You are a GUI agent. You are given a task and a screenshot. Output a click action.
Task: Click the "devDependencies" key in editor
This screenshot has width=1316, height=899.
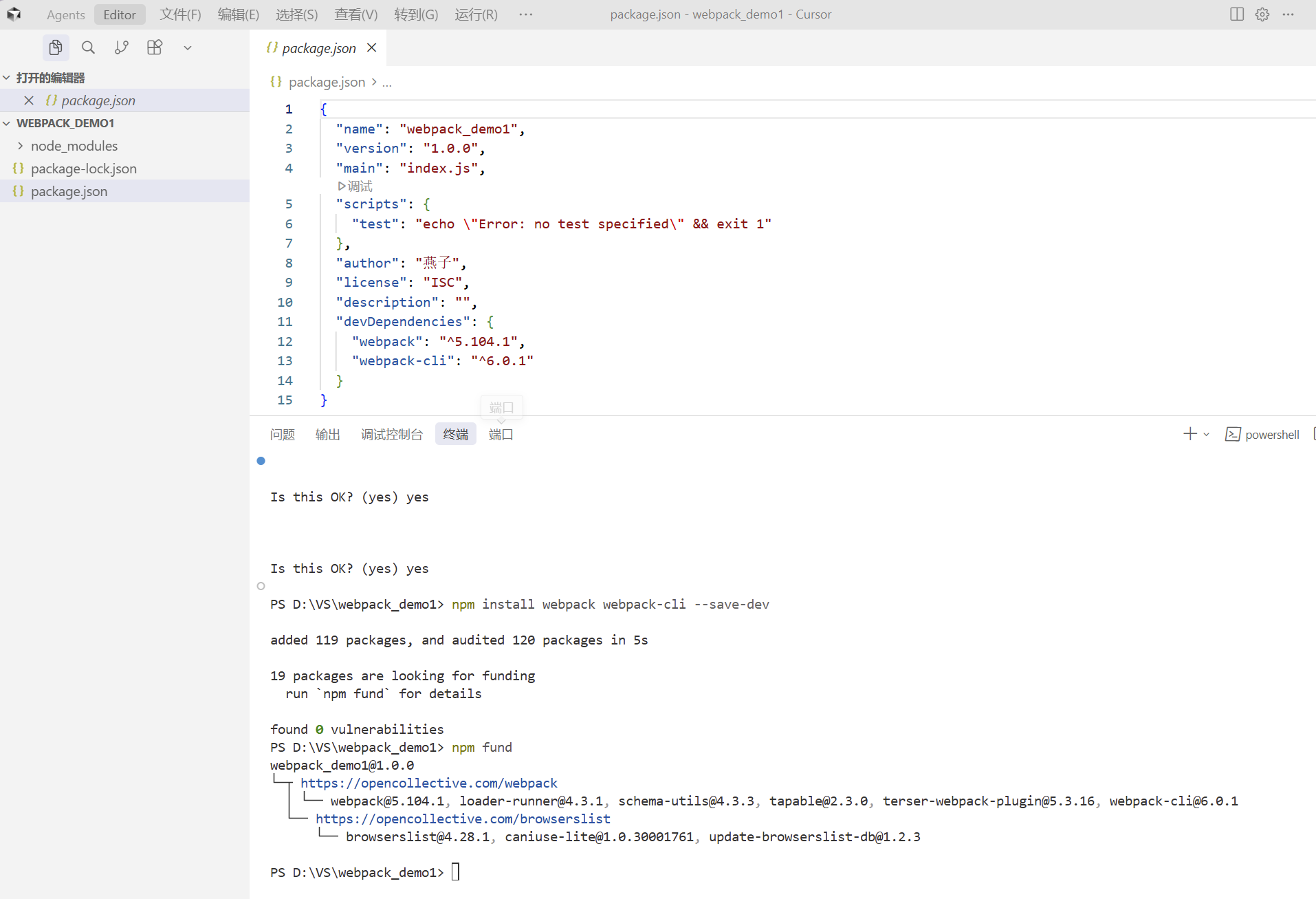pyautogui.click(x=403, y=321)
